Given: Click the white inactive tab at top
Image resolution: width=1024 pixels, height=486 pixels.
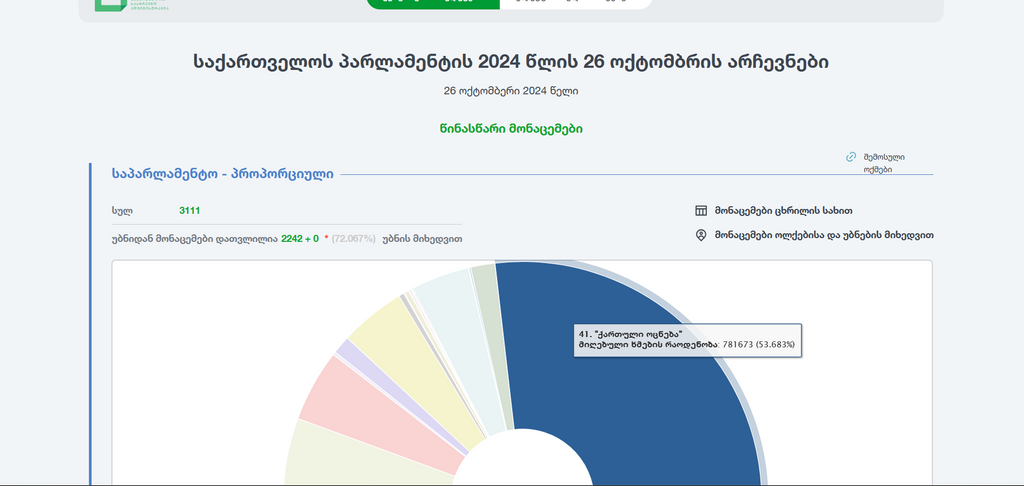Looking at the screenshot, I should pyautogui.click(x=576, y=3).
